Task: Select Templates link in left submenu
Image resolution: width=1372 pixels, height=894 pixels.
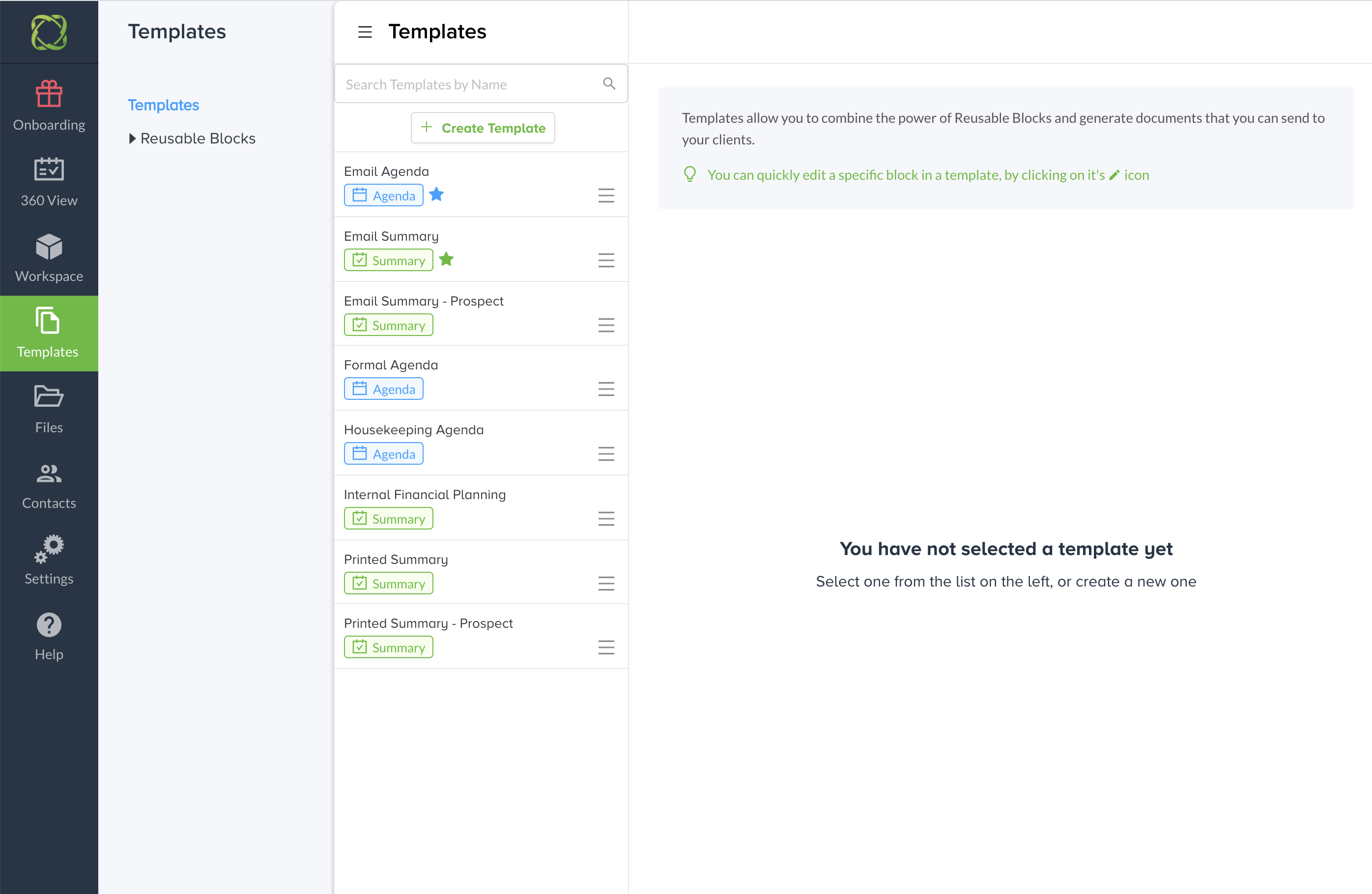Action: [163, 105]
